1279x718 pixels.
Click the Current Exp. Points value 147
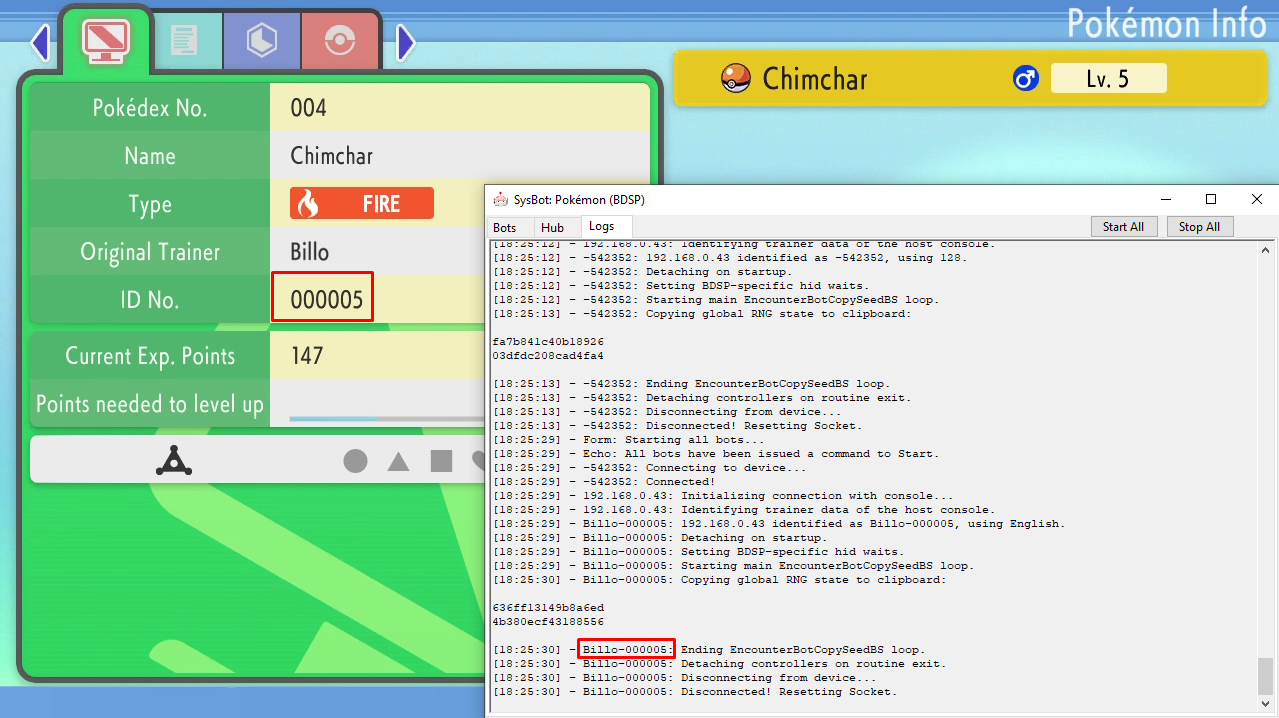[x=307, y=356]
